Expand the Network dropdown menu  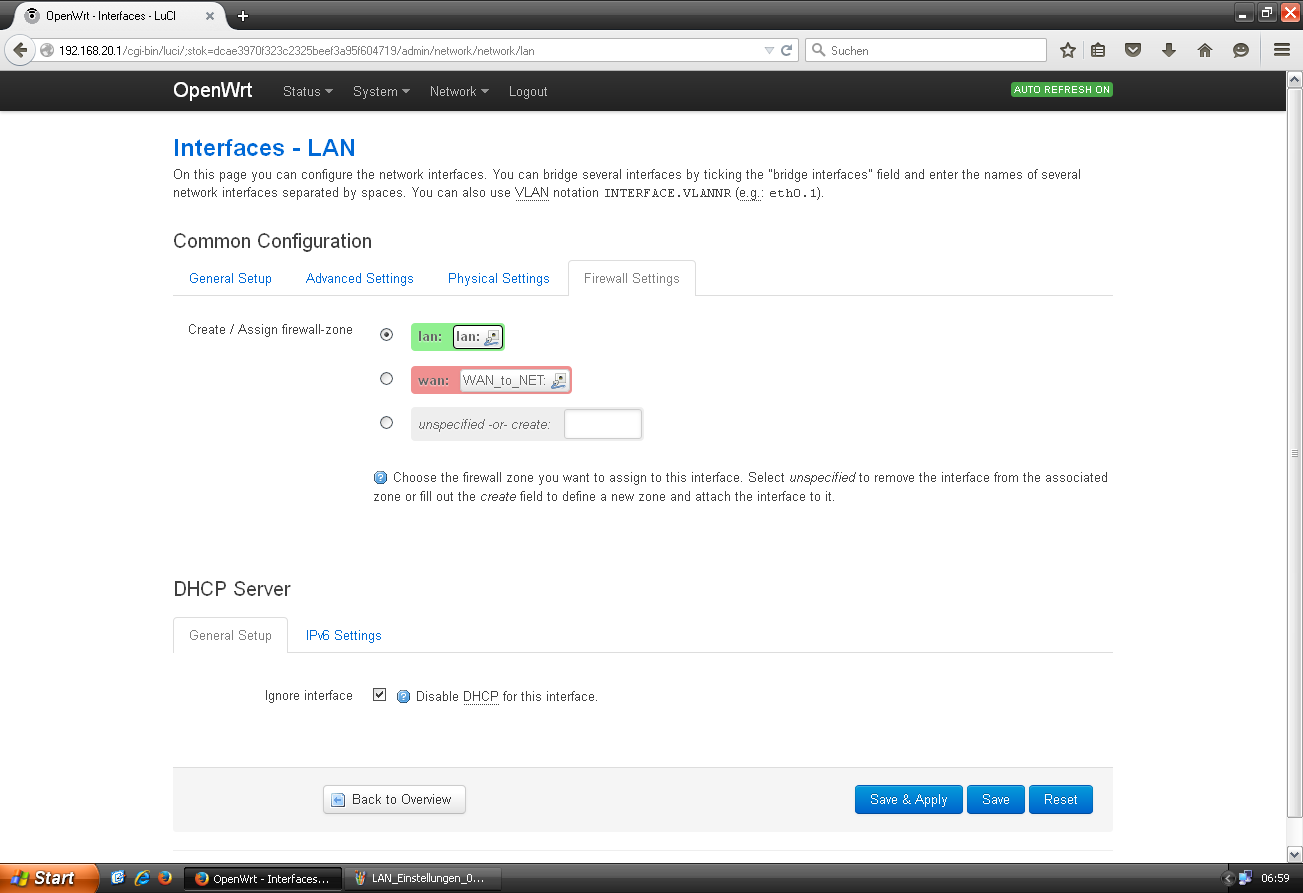pos(459,91)
